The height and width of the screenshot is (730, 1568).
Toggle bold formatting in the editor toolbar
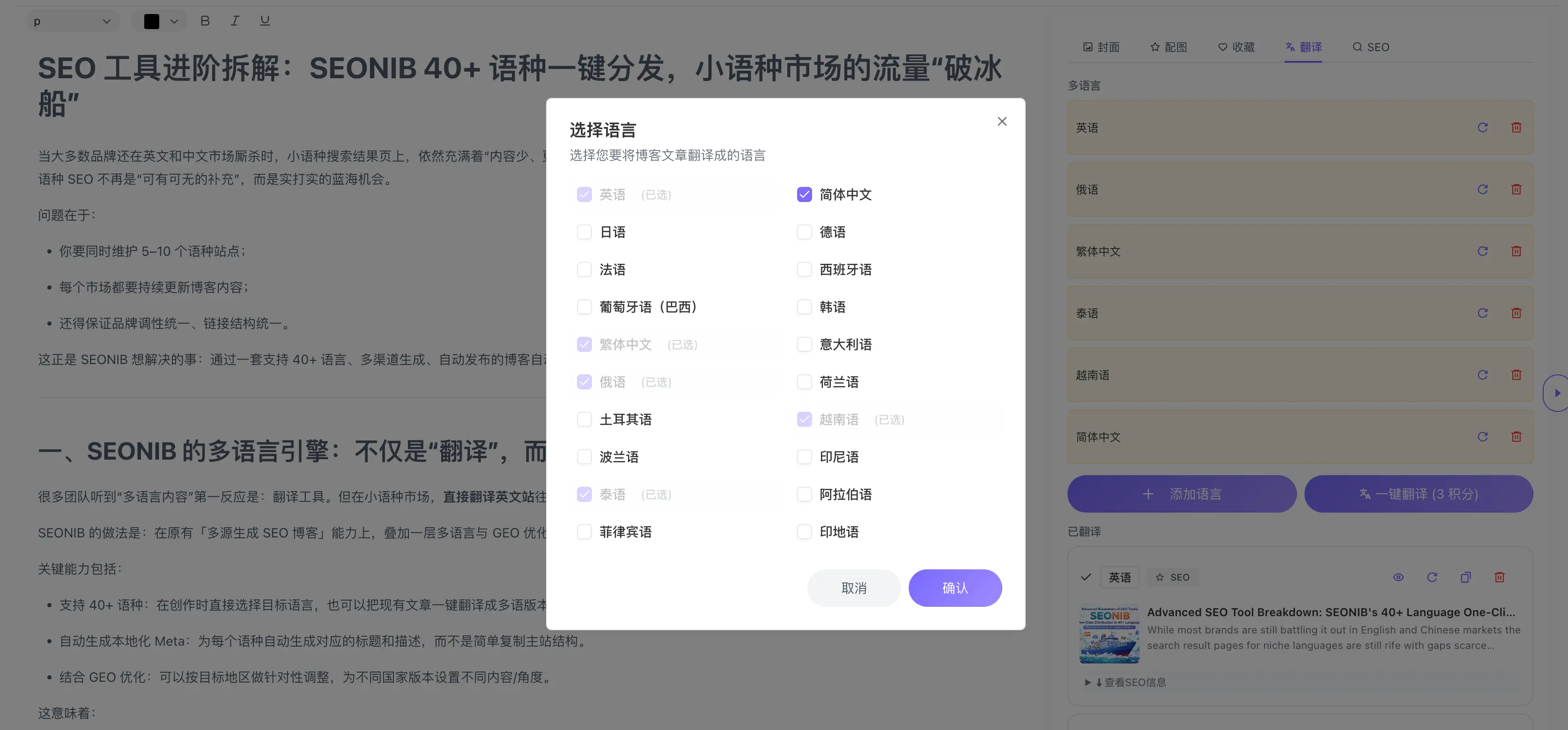click(x=205, y=21)
